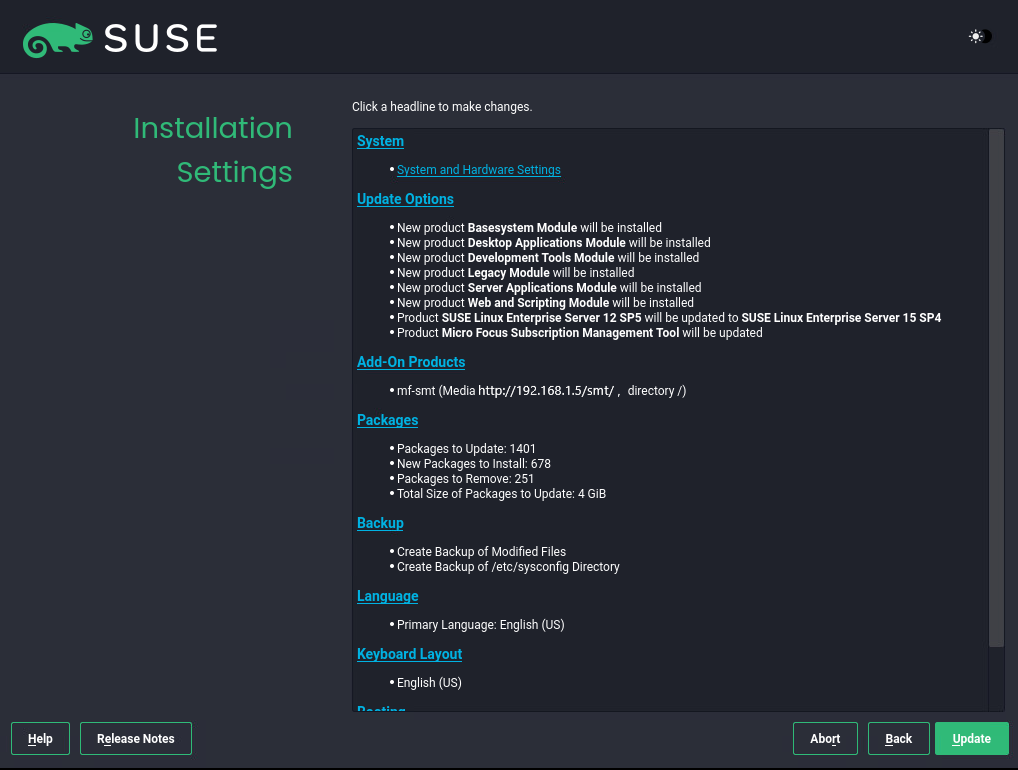Open the Update Options headline
The height and width of the screenshot is (770, 1018).
tap(405, 199)
